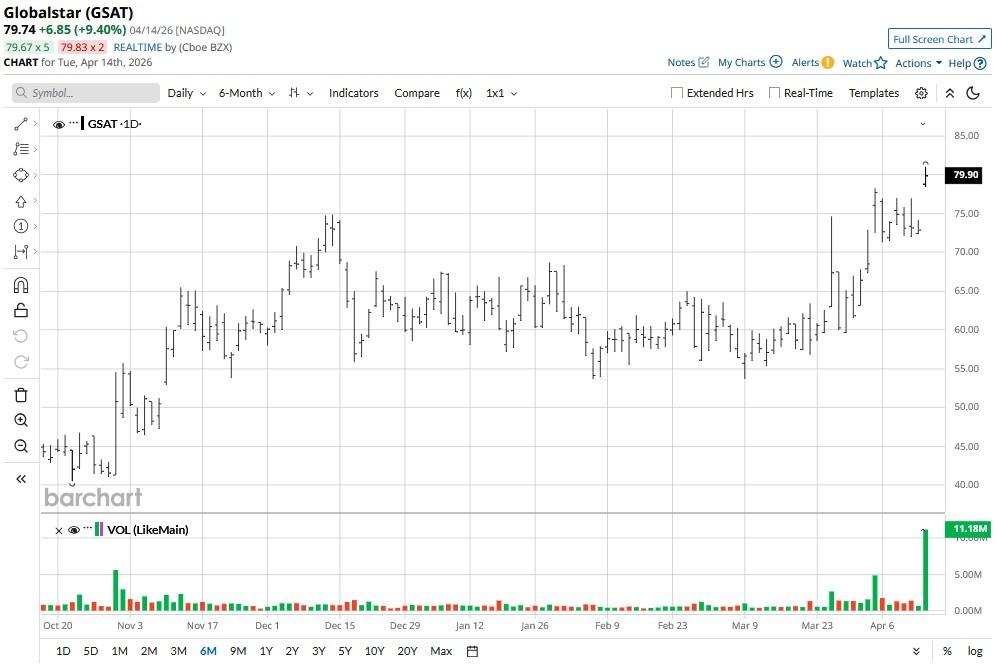The width and height of the screenshot is (998, 670).
Task: Toggle lock on all drawings
Action: [x=20, y=311]
